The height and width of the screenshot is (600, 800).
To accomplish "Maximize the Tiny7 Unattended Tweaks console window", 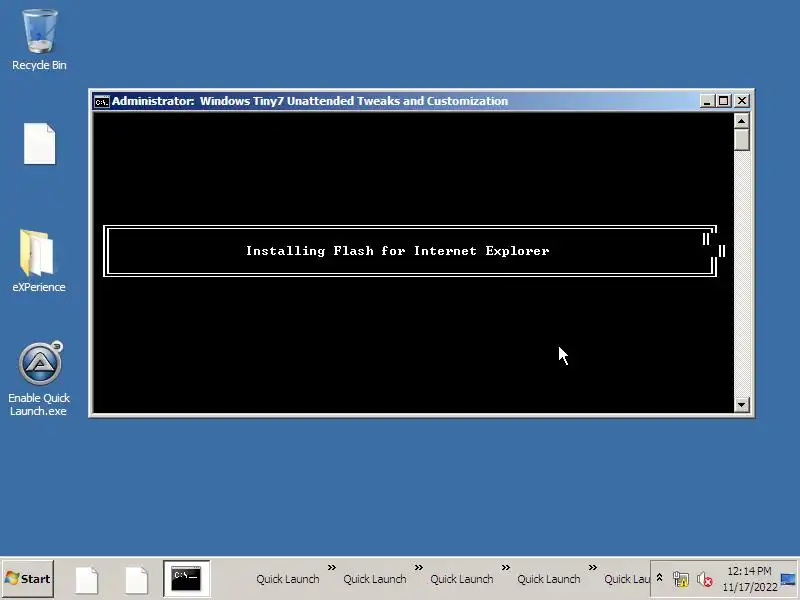I will 723,101.
